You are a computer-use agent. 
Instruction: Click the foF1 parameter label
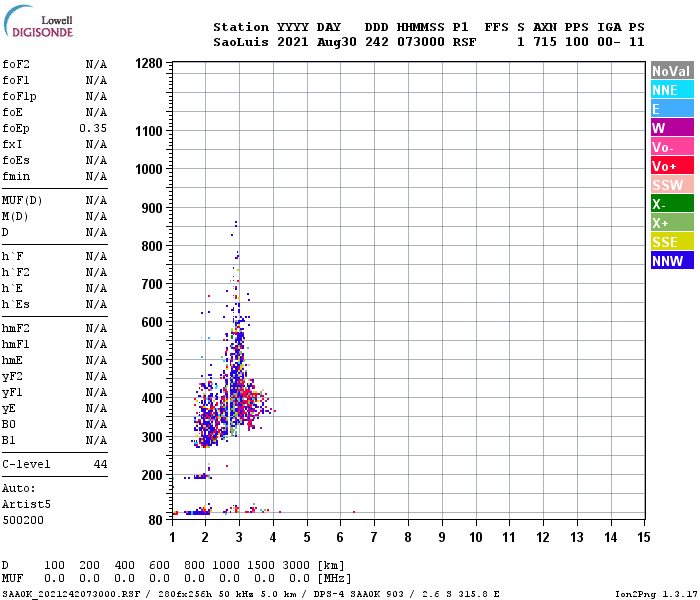(x=16, y=80)
